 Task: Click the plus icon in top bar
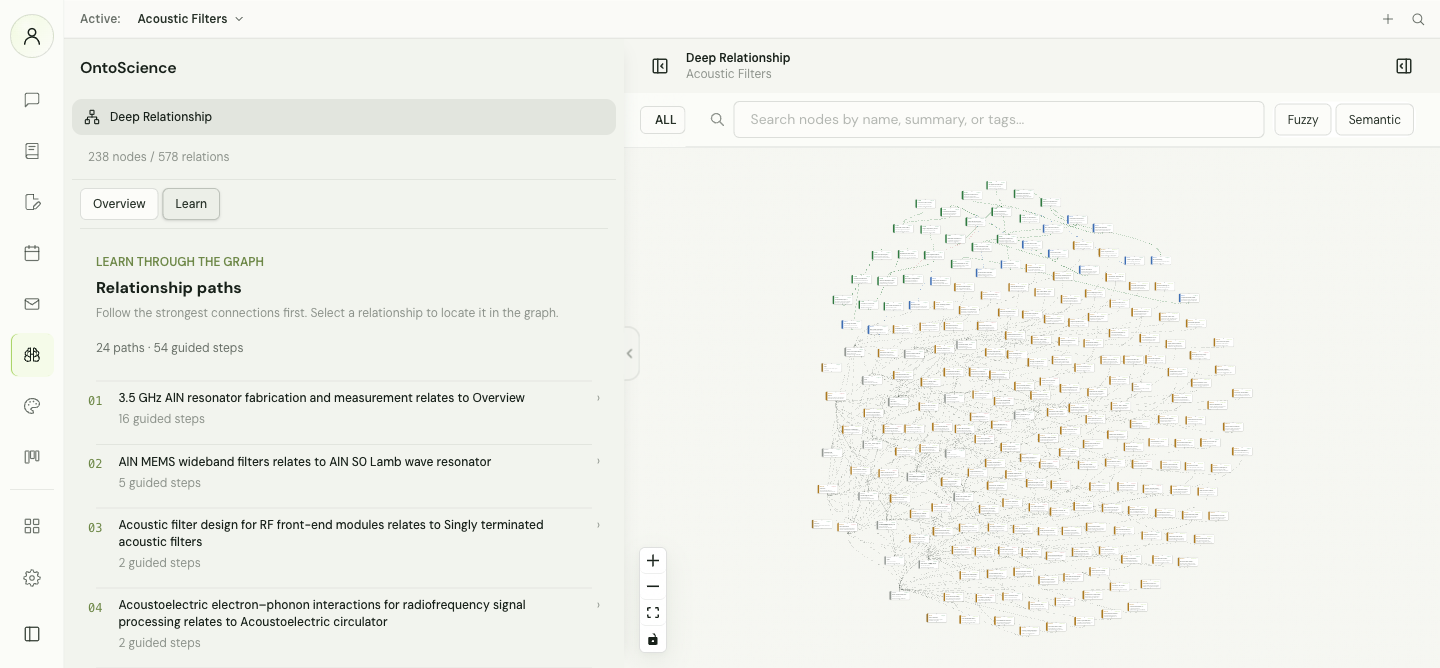click(1388, 19)
